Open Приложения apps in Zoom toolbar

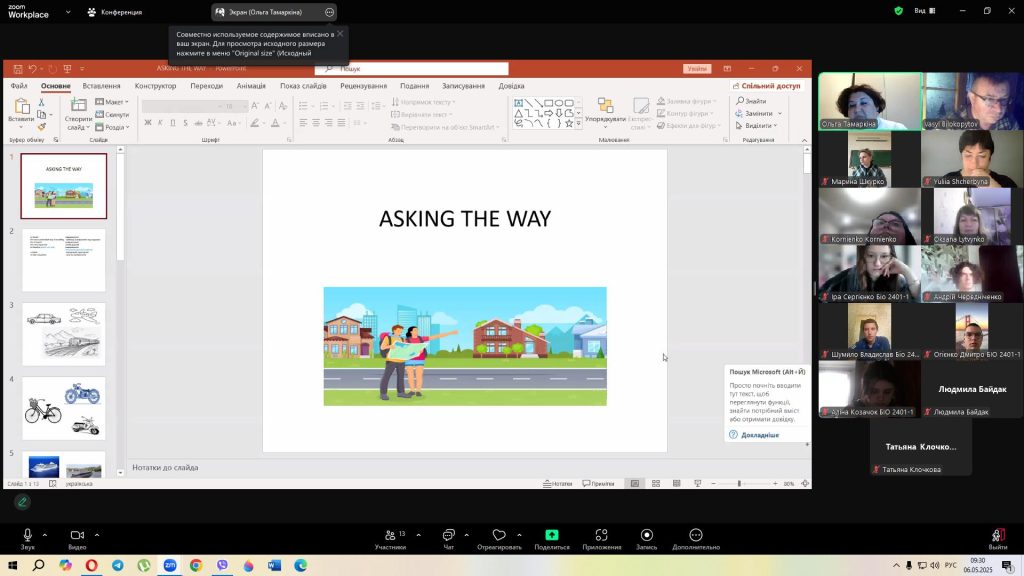point(601,535)
